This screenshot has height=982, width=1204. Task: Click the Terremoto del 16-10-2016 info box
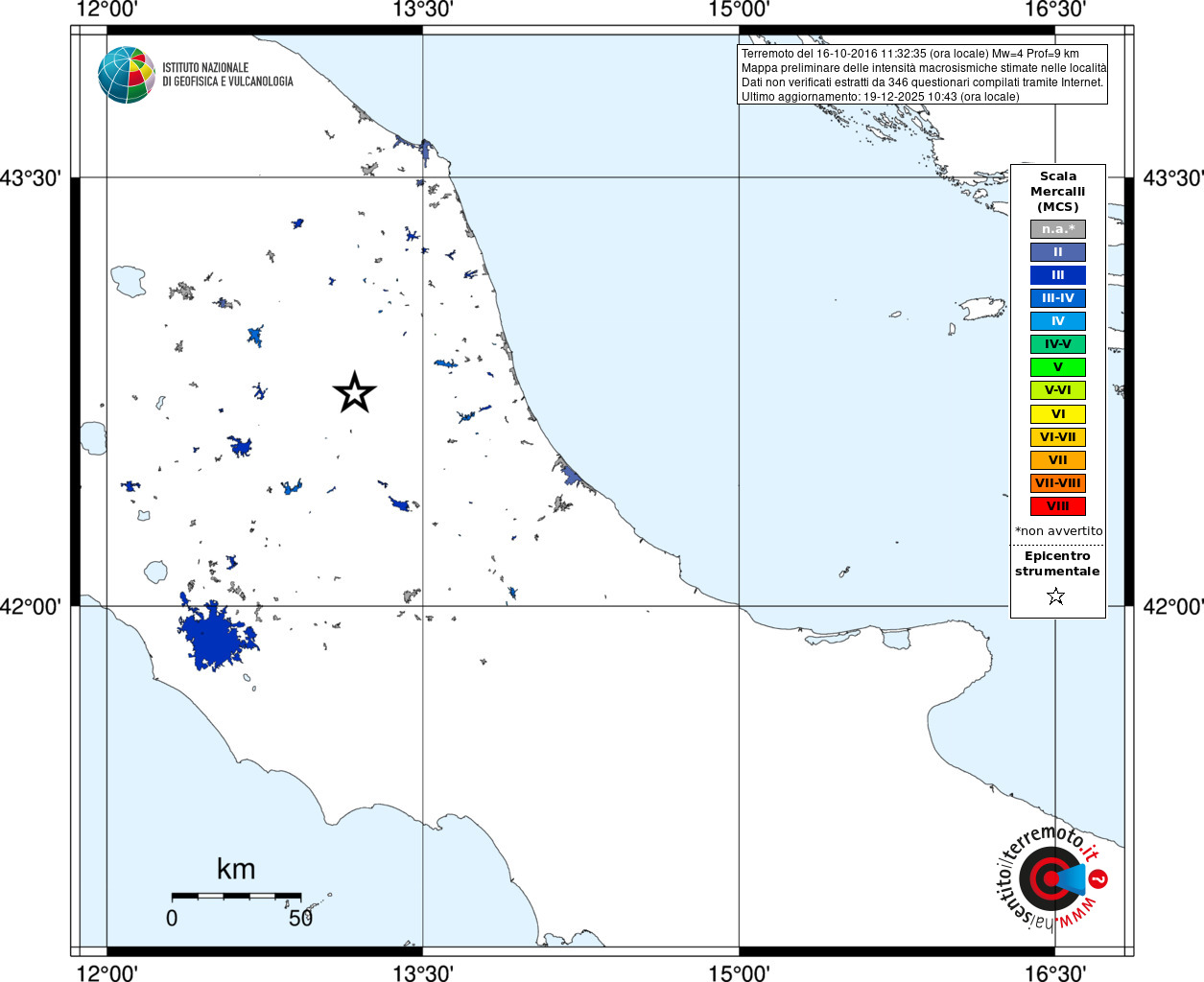pos(923,75)
